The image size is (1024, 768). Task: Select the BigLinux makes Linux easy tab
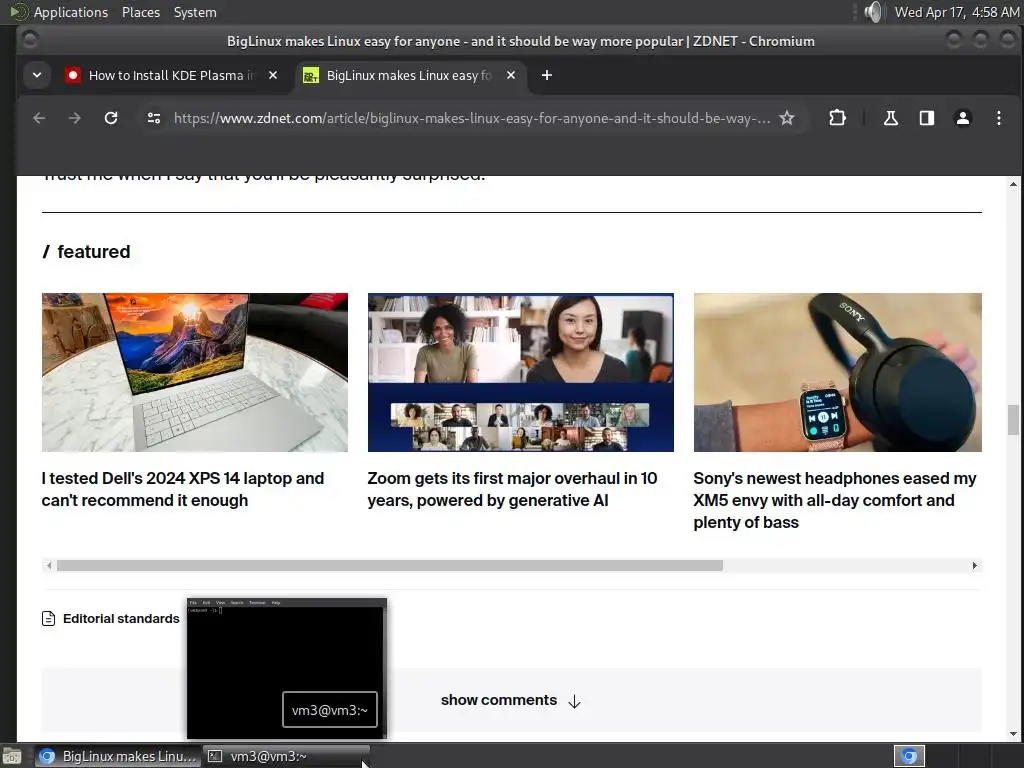[410, 76]
